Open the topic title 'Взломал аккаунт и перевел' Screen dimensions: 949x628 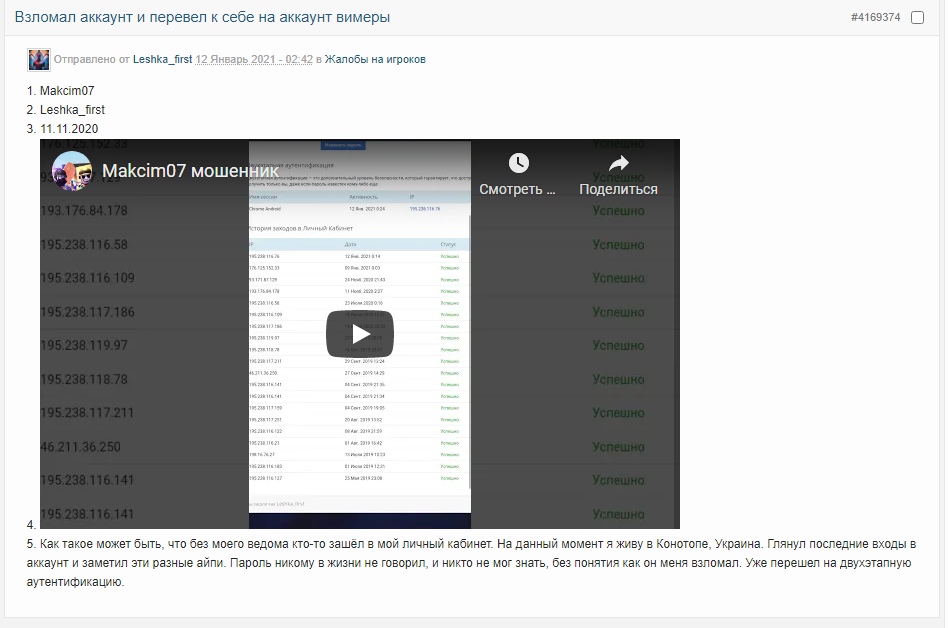202,17
